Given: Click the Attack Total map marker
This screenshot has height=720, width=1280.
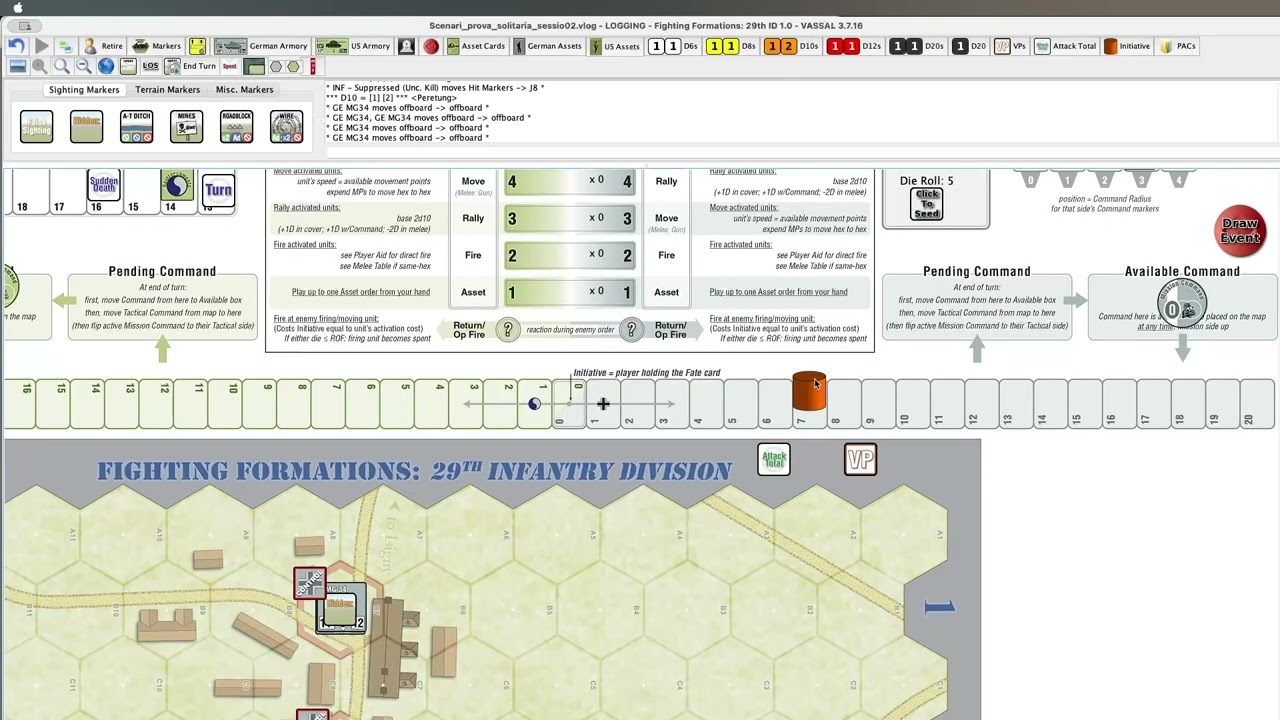Looking at the screenshot, I should click(x=774, y=459).
